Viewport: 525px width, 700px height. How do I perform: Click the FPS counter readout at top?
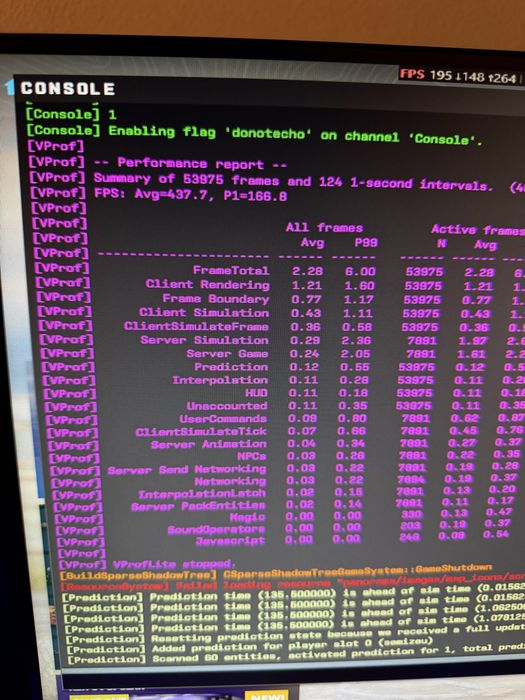pyautogui.click(x=458, y=76)
